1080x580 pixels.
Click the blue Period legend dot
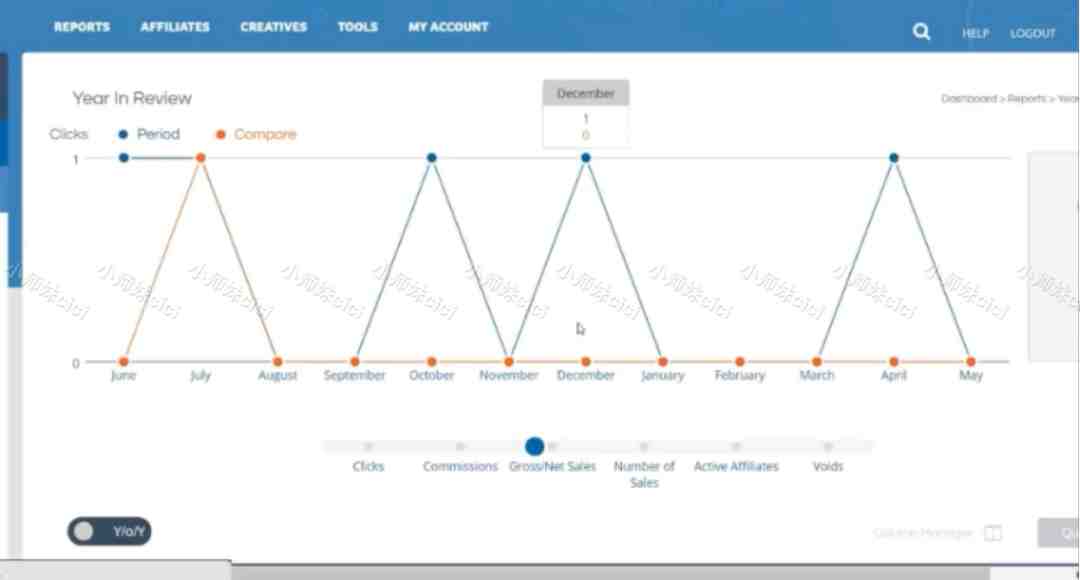pyautogui.click(x=123, y=134)
